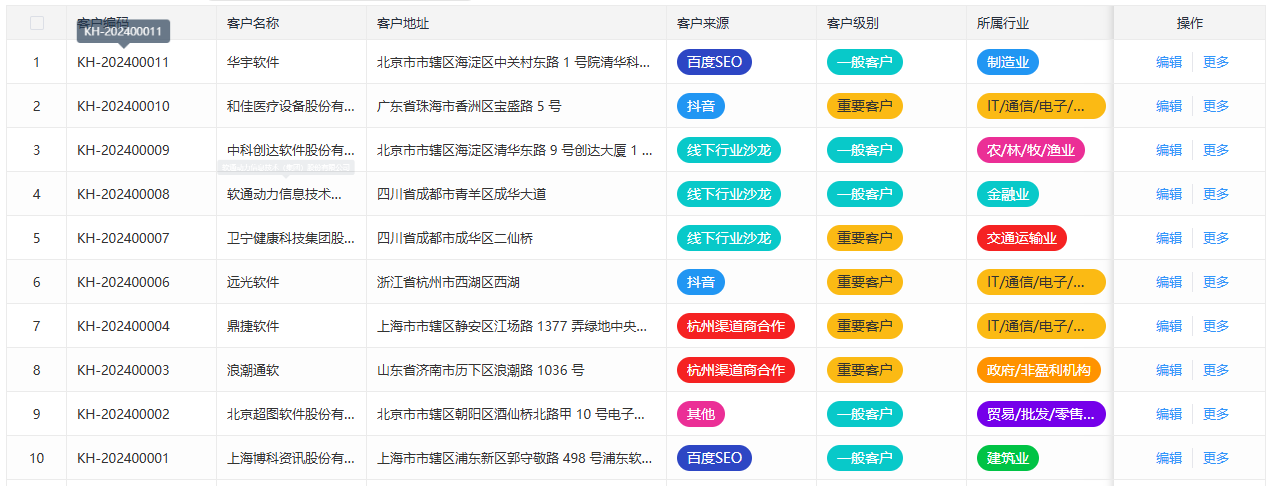Click the 农/林/牧/渔业 industry tag
The image size is (1269, 486).
click(1030, 150)
